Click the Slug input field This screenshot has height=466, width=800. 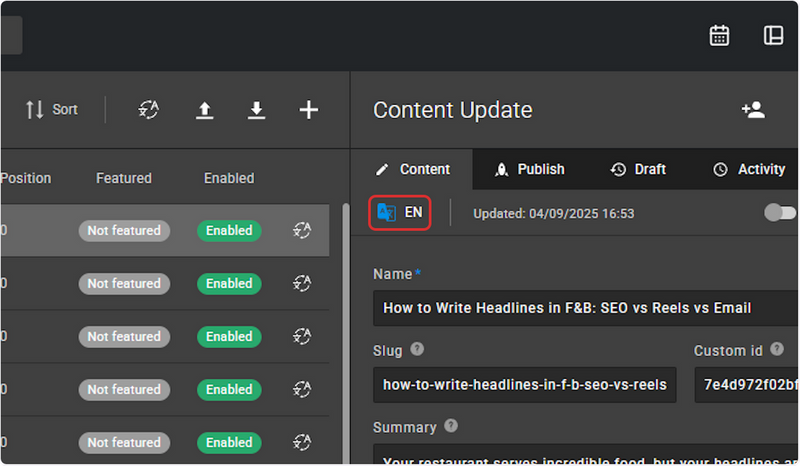click(x=524, y=385)
